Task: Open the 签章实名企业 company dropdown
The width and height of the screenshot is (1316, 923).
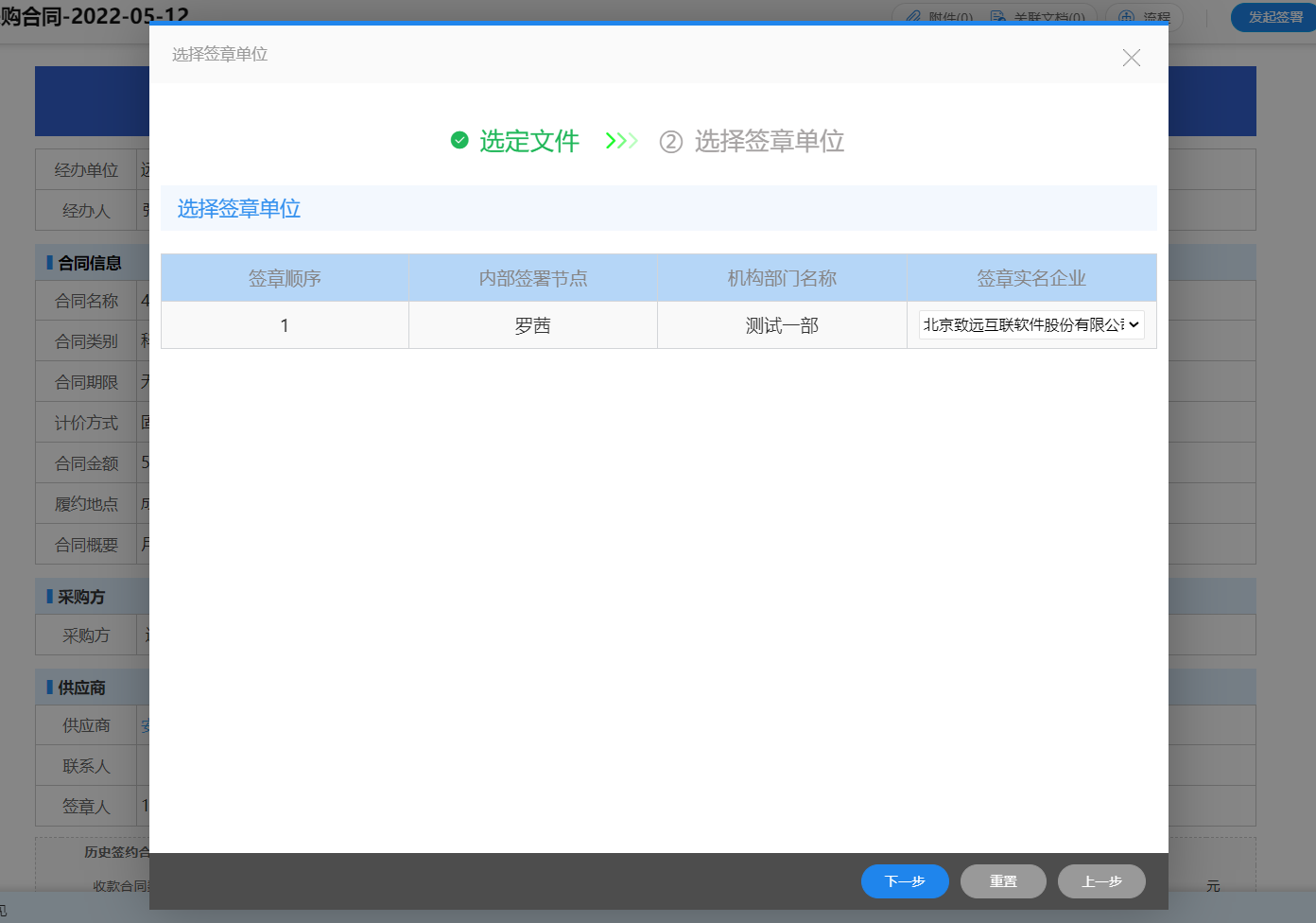Action: (x=1031, y=324)
